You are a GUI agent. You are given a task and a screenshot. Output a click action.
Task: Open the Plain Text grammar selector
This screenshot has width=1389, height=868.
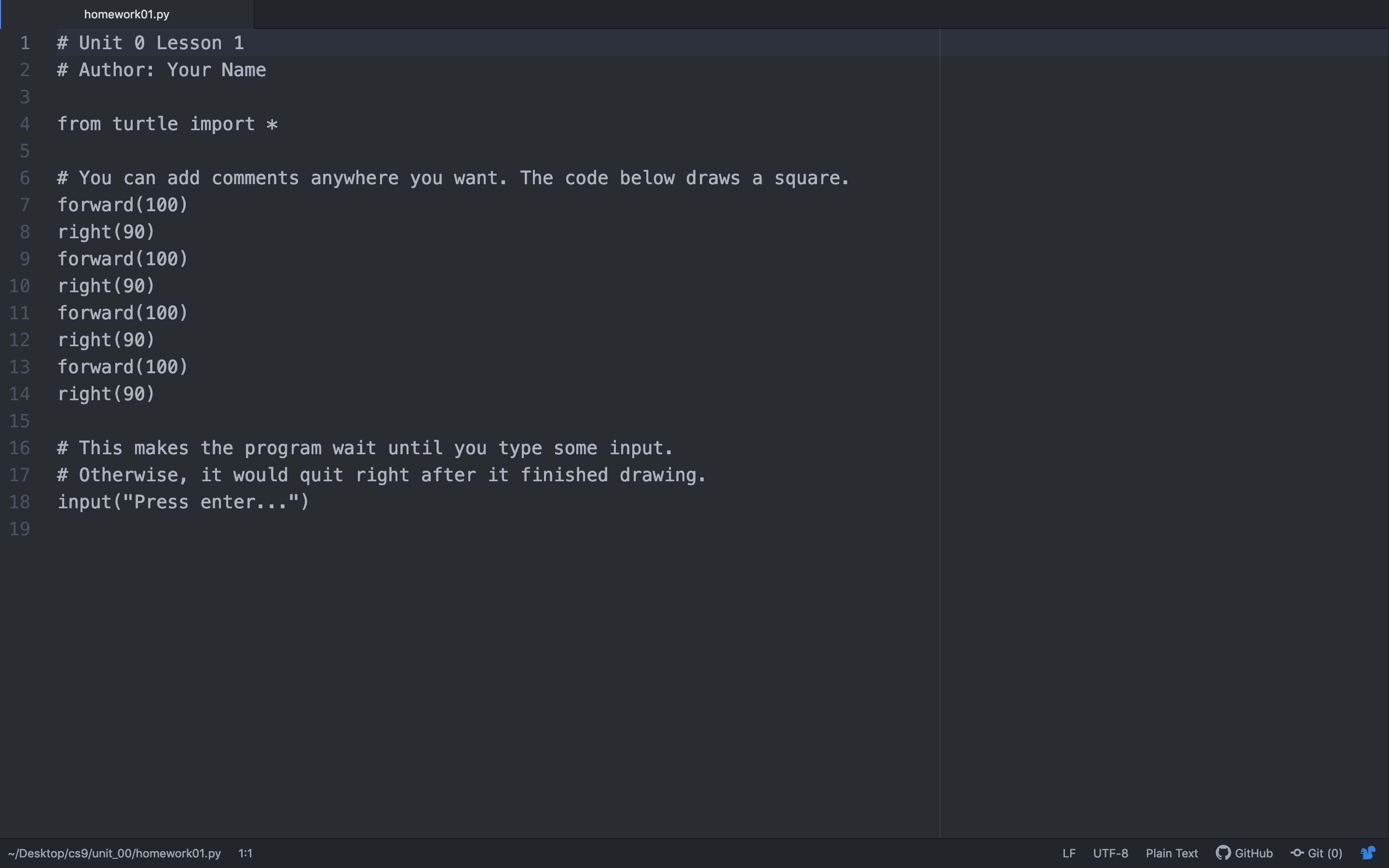[x=1171, y=853]
